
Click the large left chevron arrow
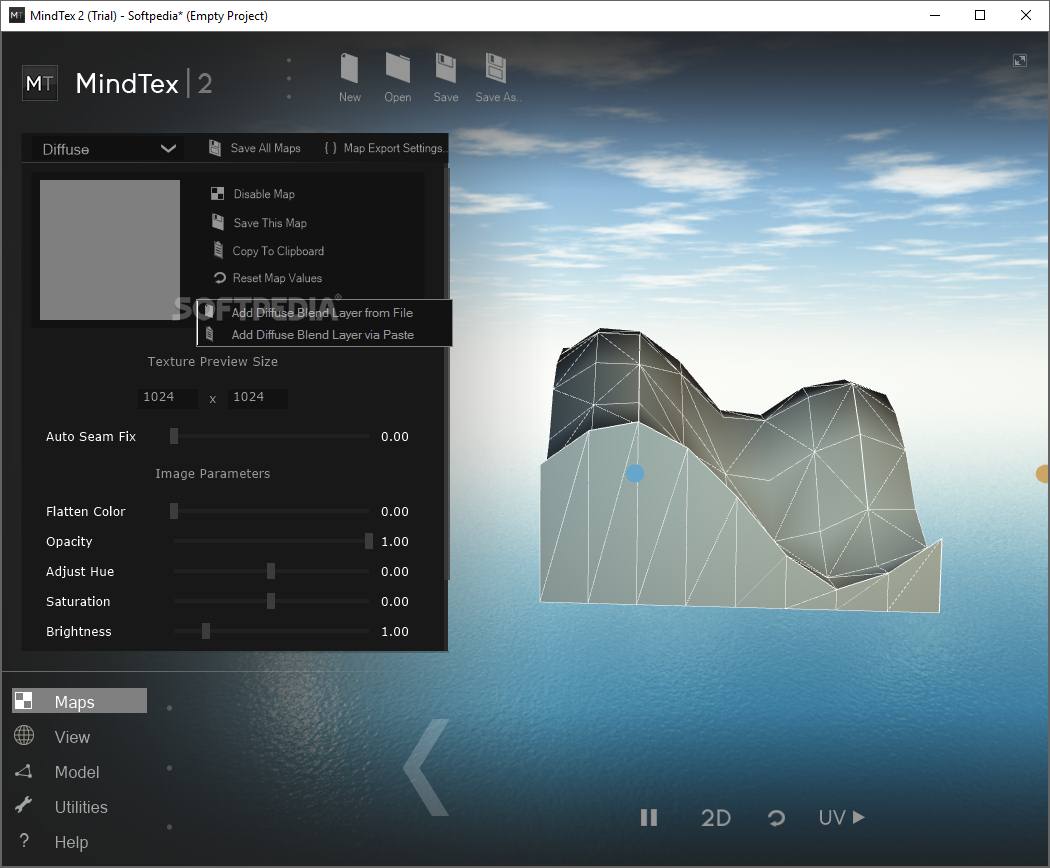(427, 768)
